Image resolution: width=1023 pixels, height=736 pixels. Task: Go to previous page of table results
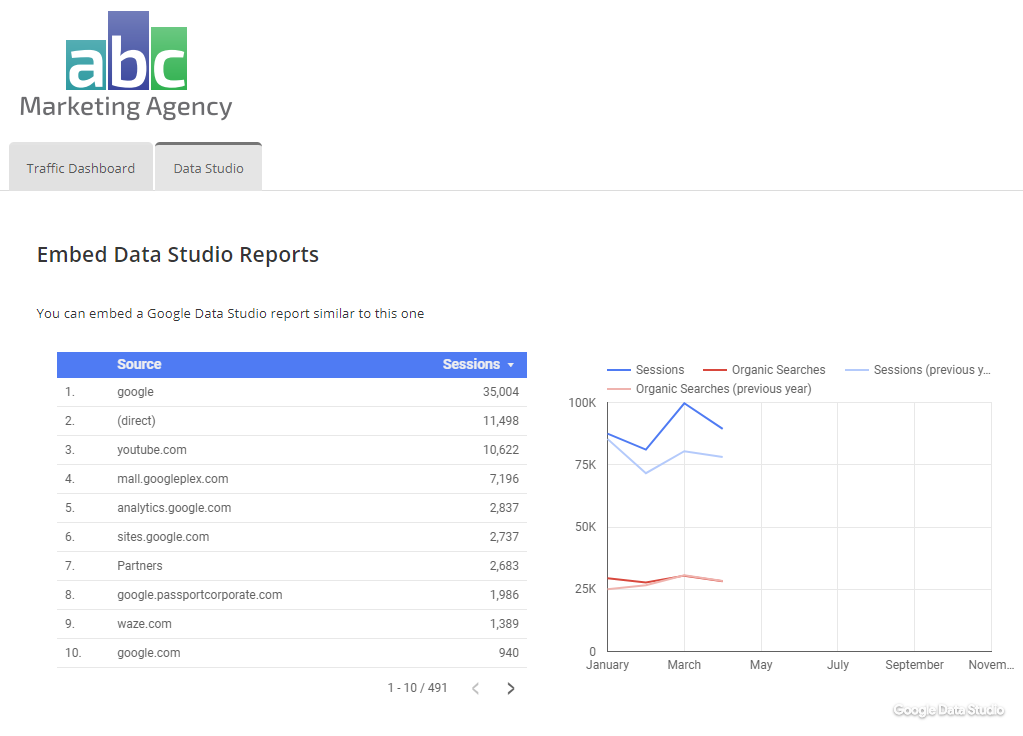coord(476,688)
